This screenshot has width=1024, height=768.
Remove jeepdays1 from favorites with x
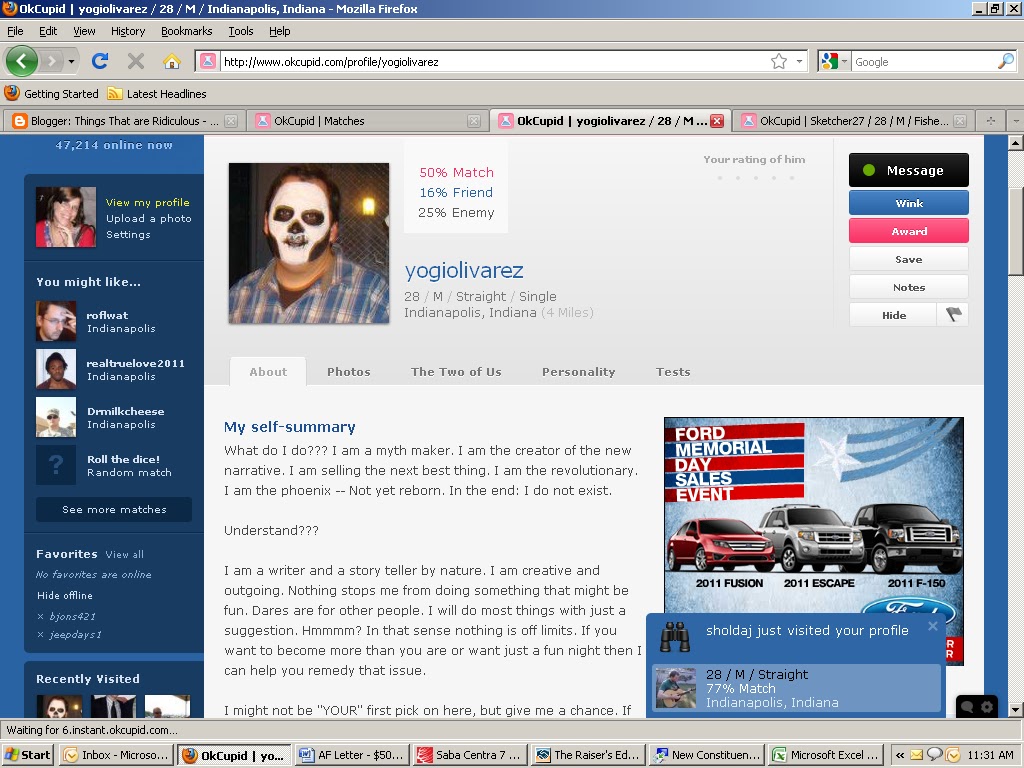click(x=40, y=635)
